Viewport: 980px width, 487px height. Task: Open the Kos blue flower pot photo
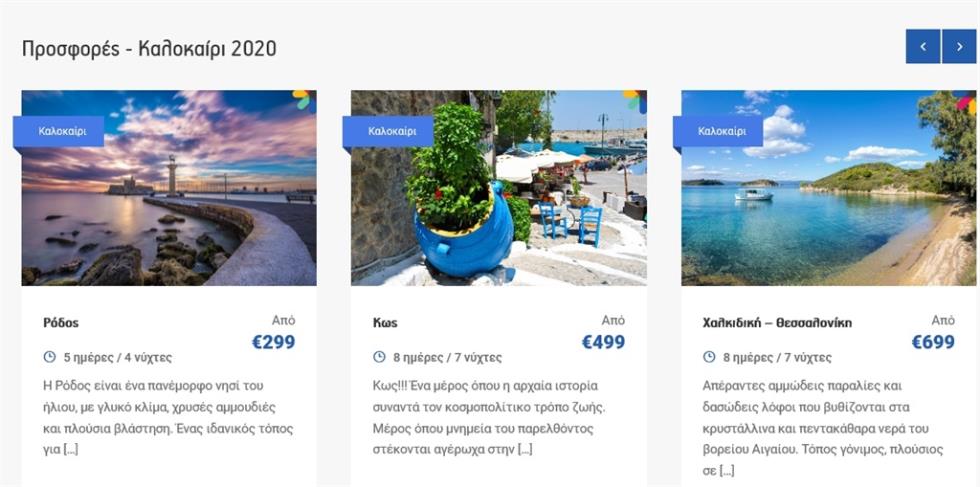click(499, 188)
